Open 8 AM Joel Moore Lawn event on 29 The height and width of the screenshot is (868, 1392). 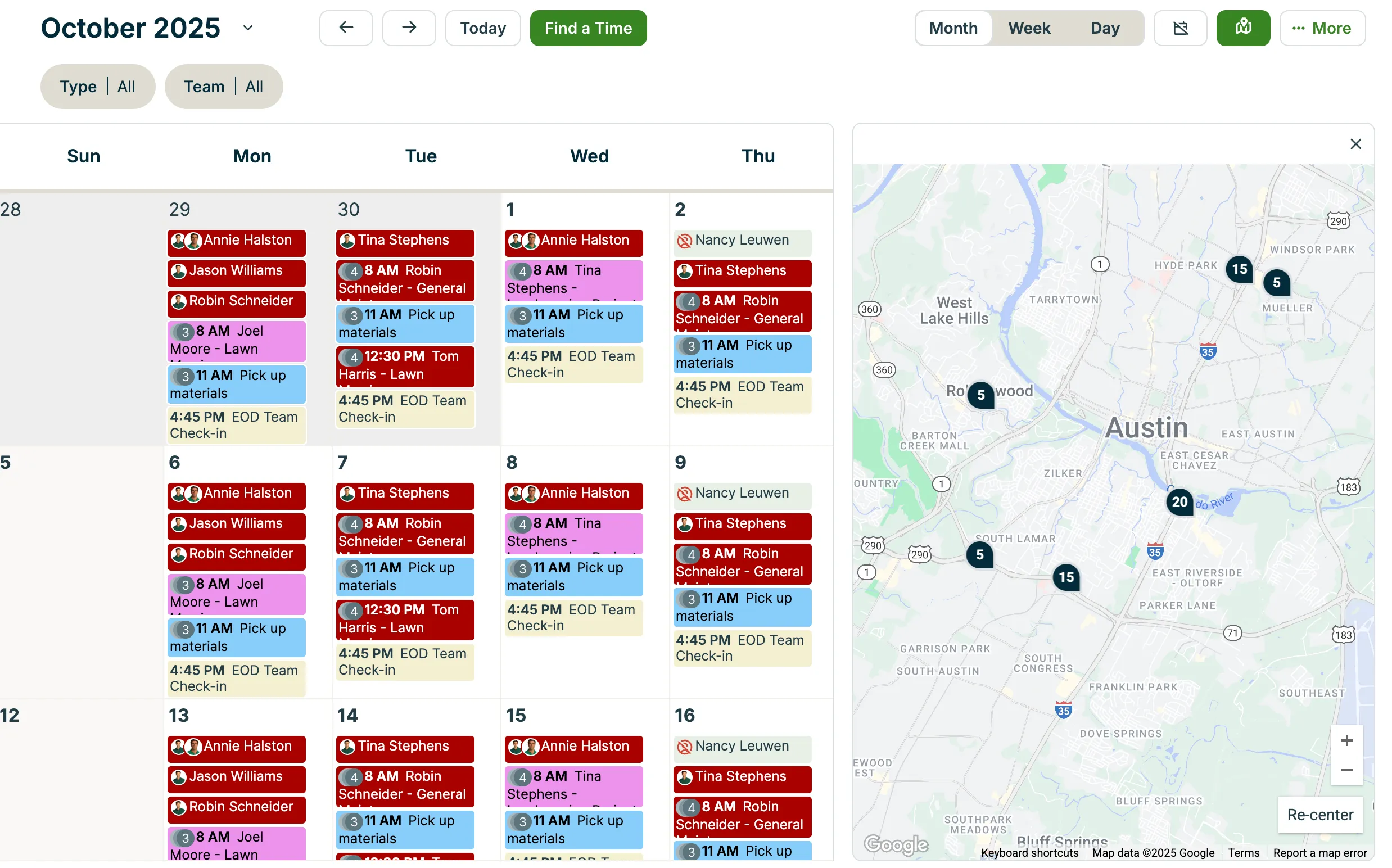click(x=237, y=341)
